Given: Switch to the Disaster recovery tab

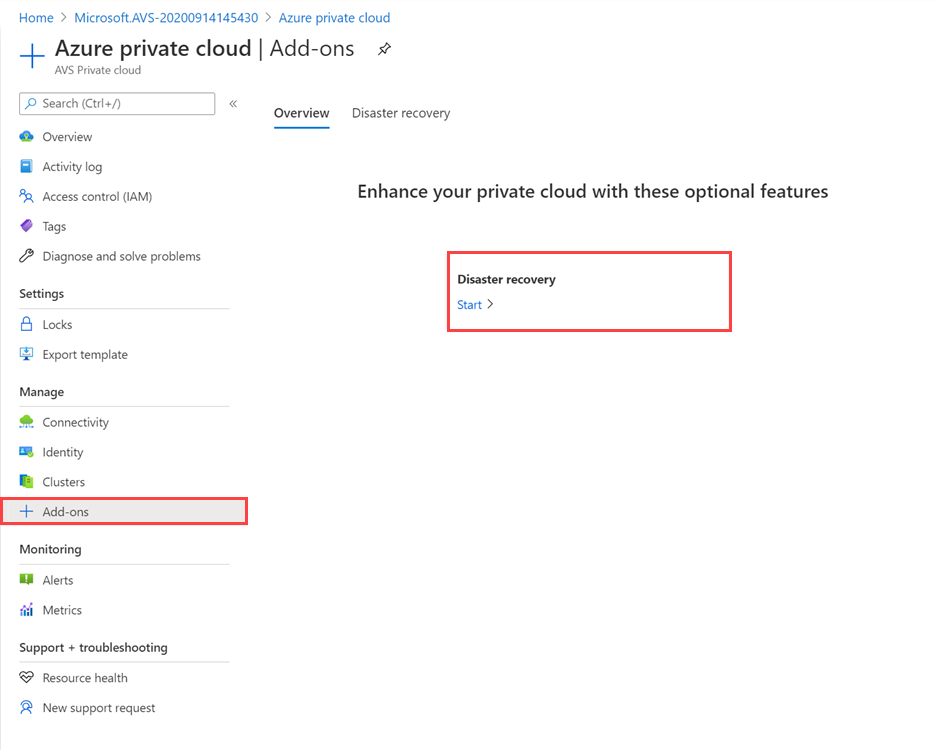Looking at the screenshot, I should click(x=401, y=113).
